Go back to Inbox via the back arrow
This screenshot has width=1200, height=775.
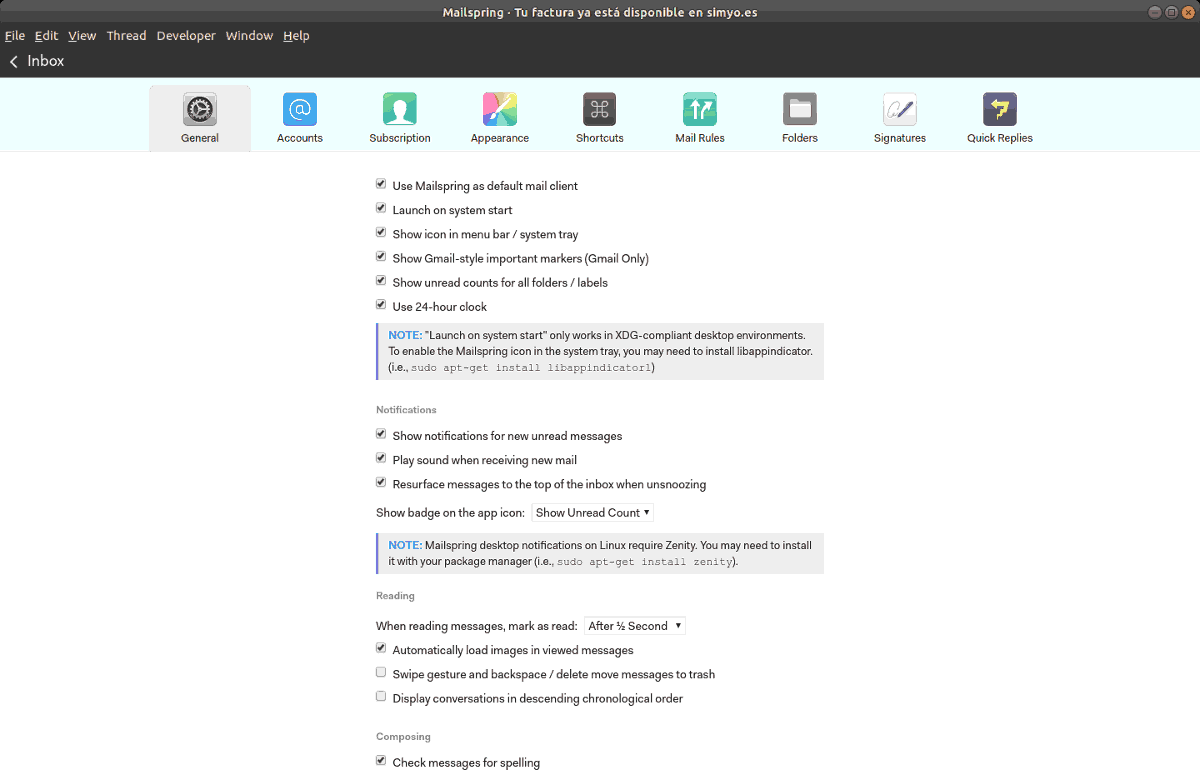point(14,62)
